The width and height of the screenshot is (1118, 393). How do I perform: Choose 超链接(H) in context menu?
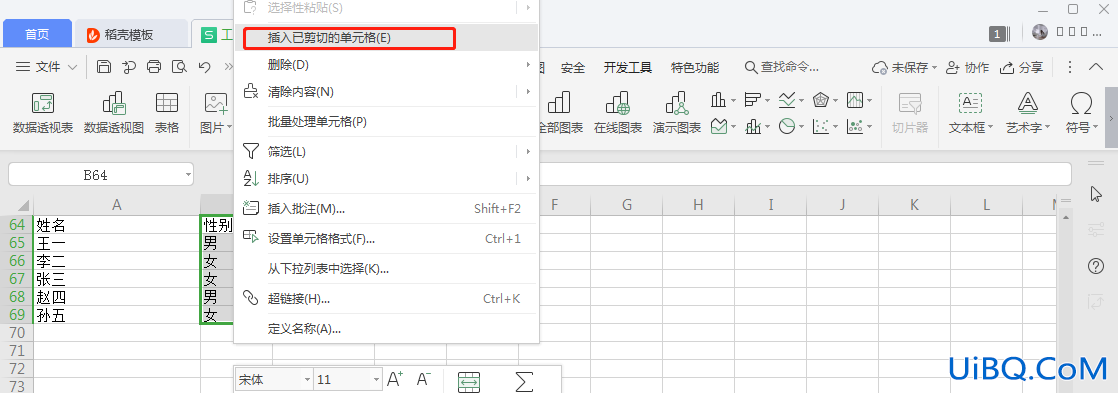tap(386, 298)
